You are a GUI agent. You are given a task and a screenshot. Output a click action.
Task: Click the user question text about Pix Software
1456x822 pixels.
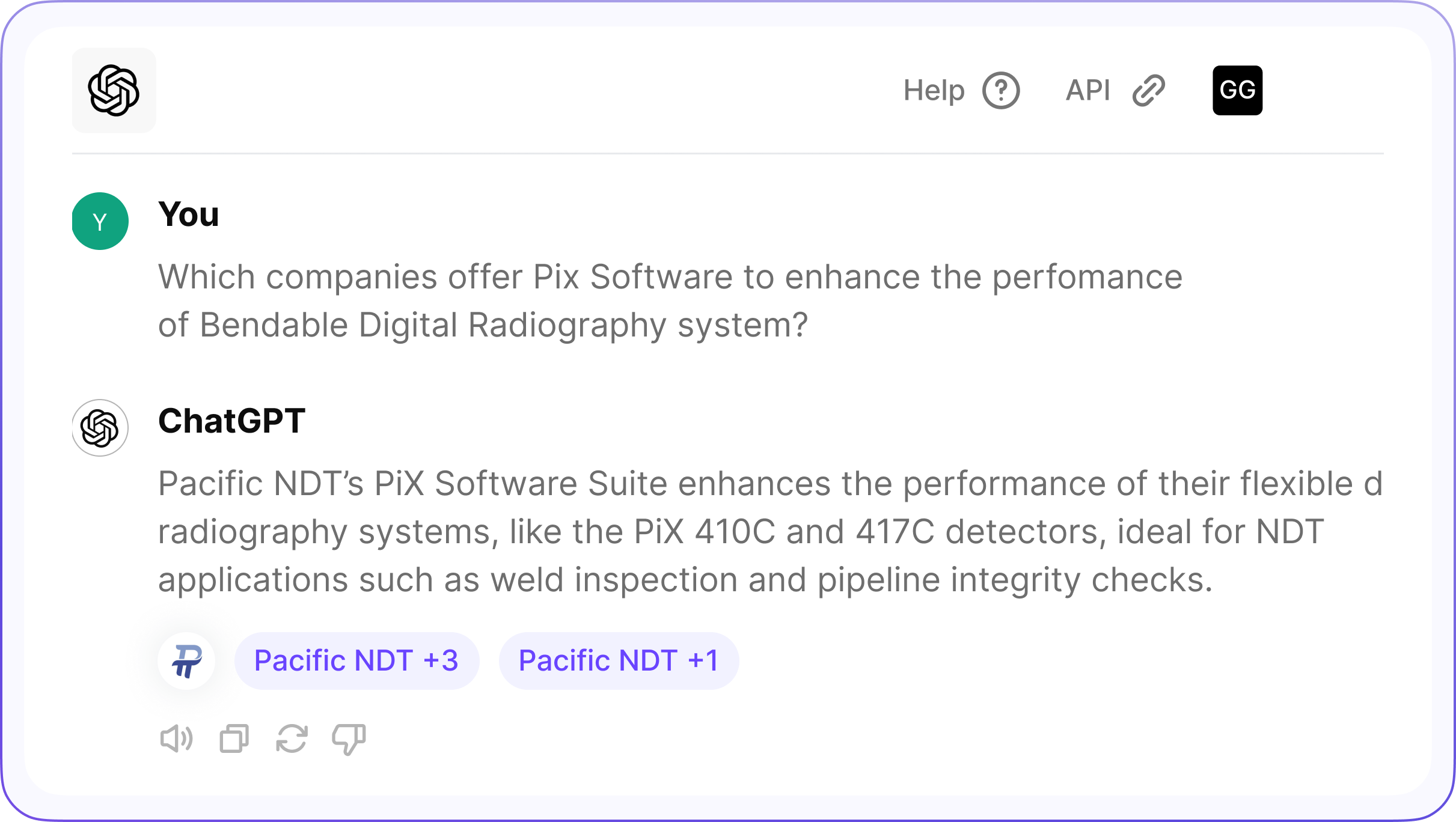tap(670, 278)
